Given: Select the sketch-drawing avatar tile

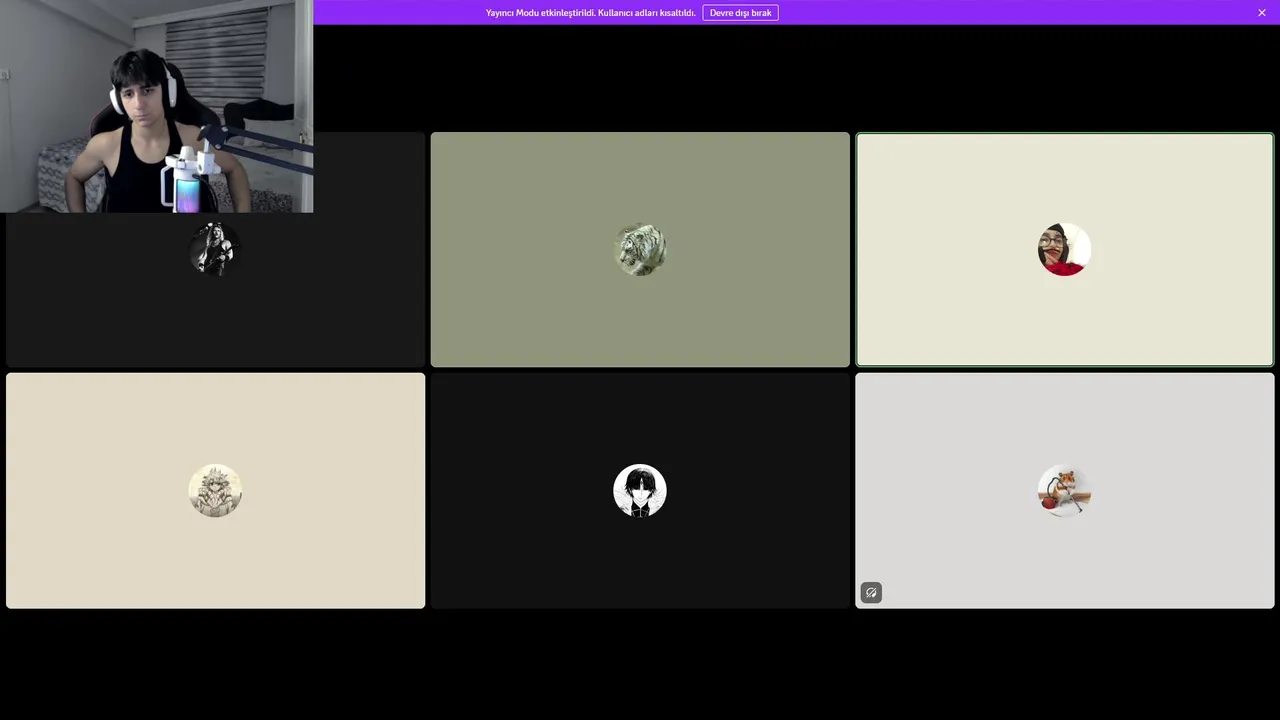Looking at the screenshot, I should click(x=215, y=491).
